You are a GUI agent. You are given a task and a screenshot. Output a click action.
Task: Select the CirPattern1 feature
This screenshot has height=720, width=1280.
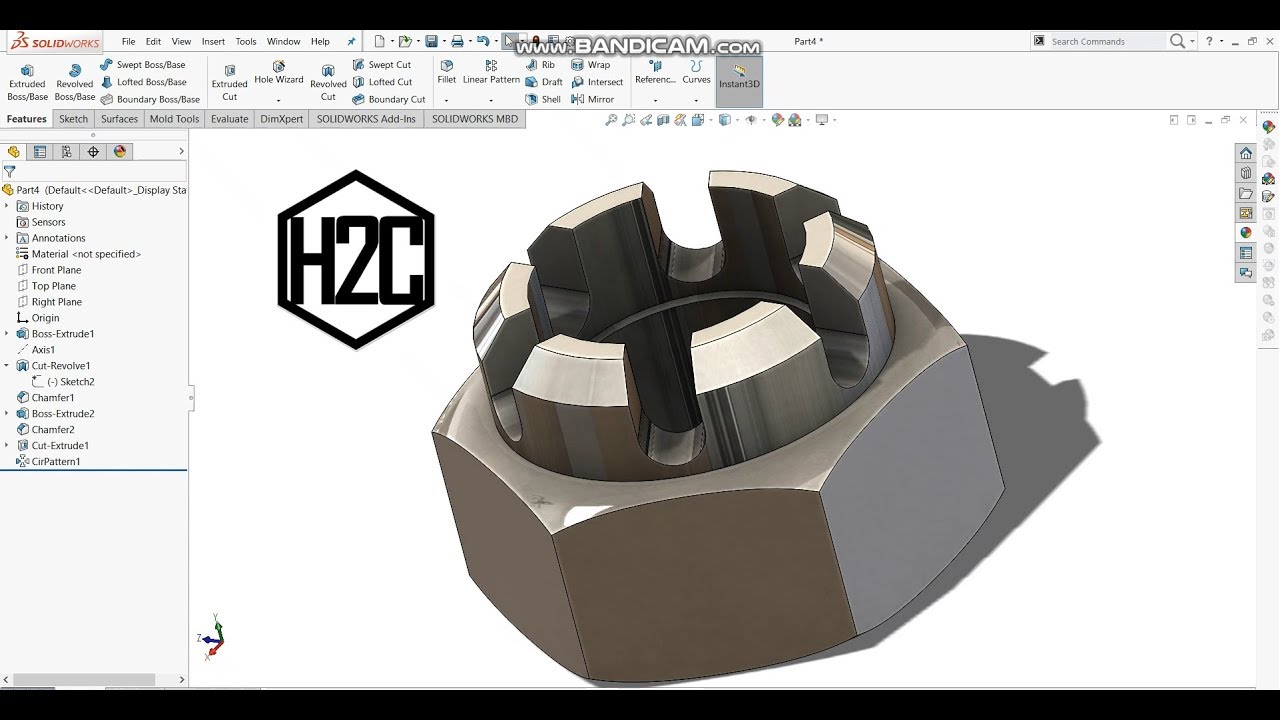48,462
